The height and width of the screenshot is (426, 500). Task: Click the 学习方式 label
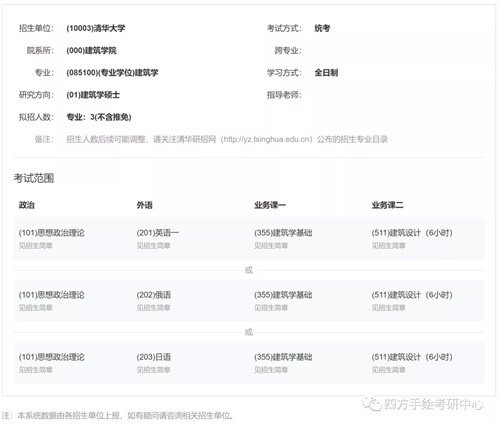click(284, 73)
